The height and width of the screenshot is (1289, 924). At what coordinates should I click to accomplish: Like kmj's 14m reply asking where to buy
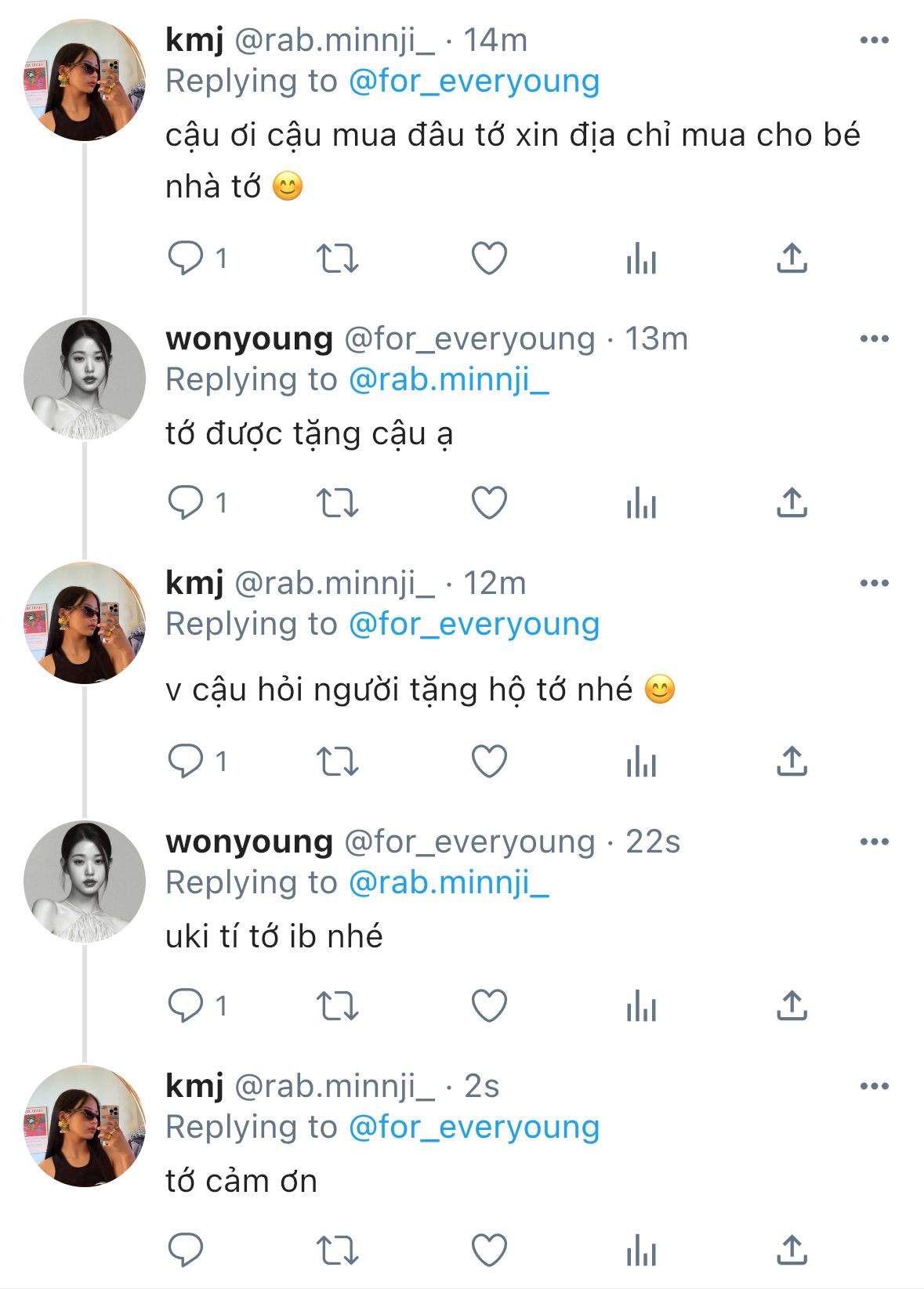[x=489, y=258]
